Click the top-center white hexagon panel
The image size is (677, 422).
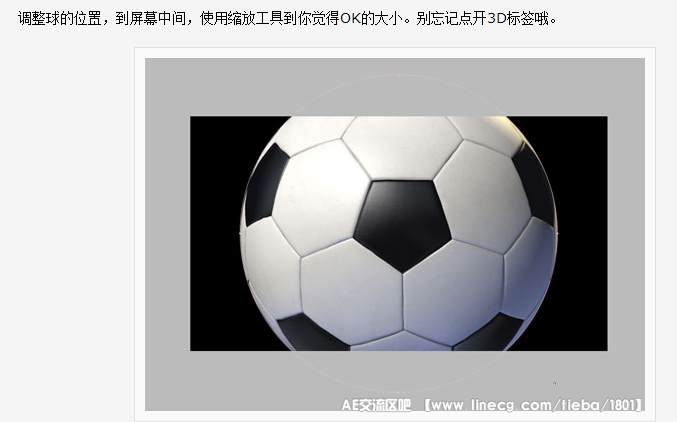click(x=402, y=147)
